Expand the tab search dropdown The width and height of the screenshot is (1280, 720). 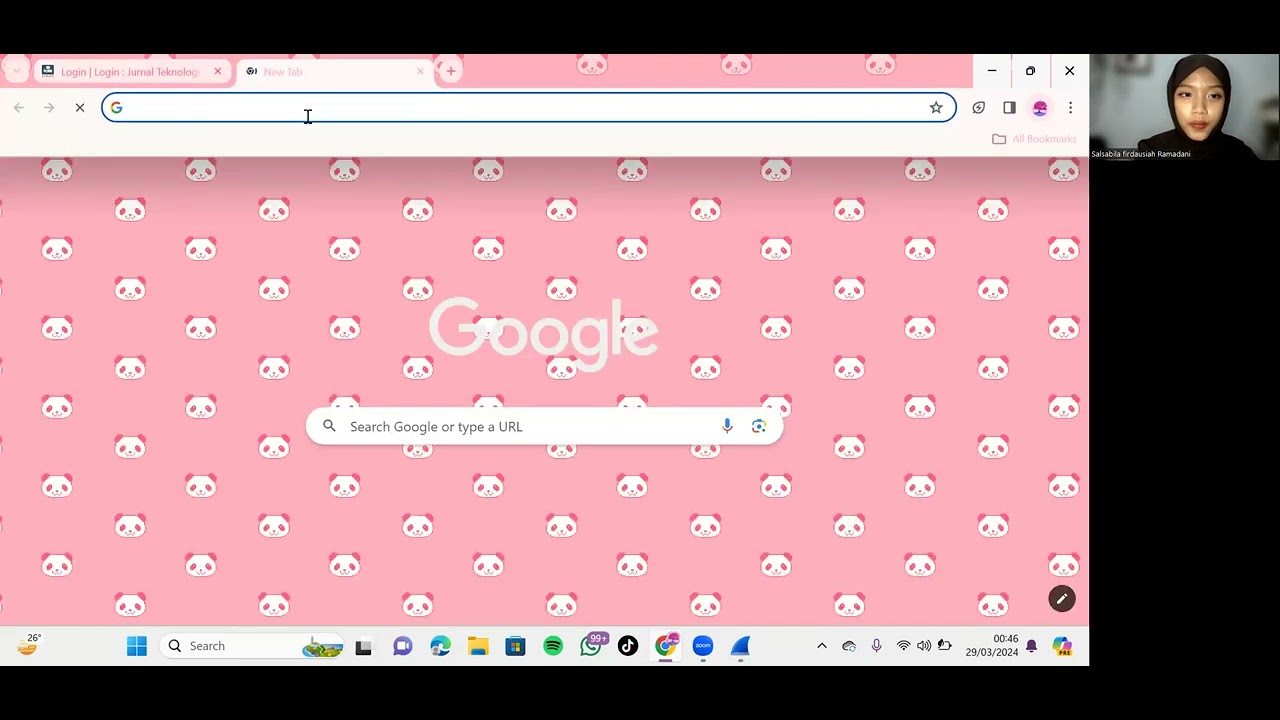coord(16,71)
